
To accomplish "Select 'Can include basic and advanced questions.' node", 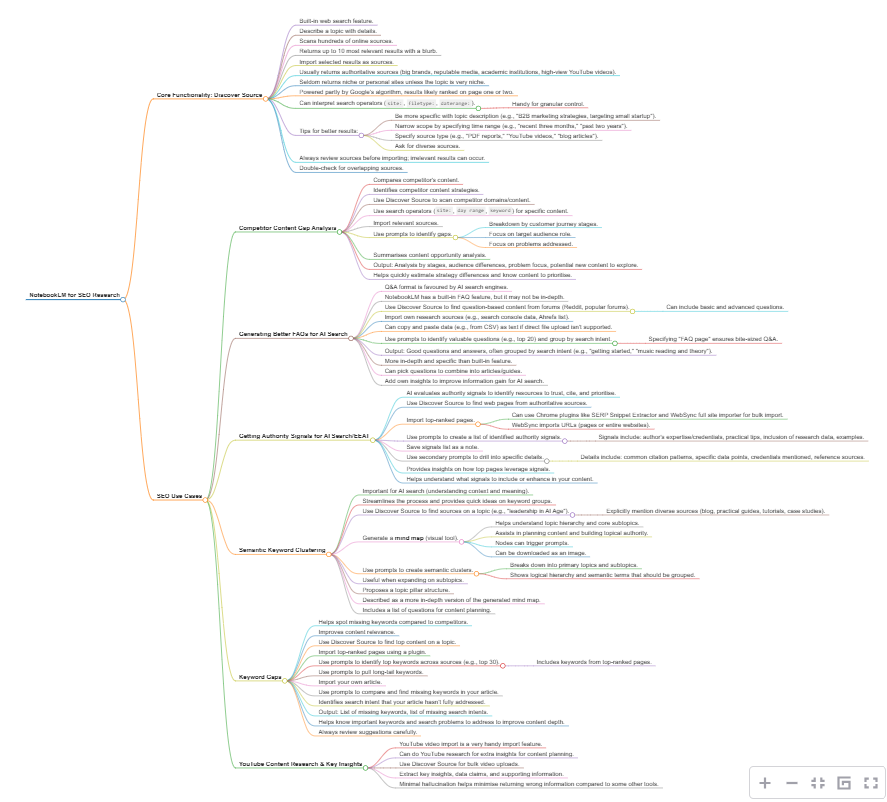I will [725, 307].
